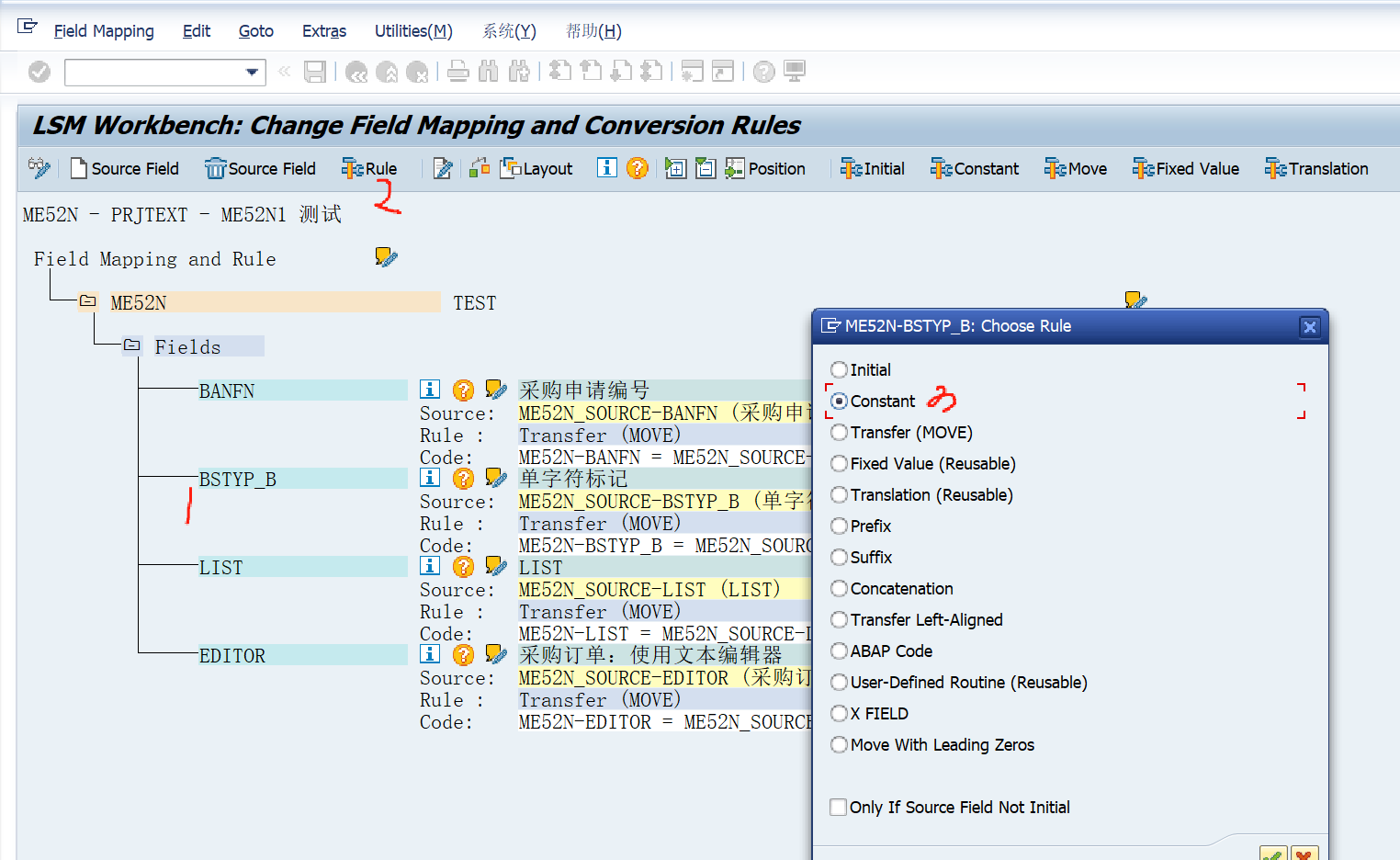Click the pencil edit icon before Layout
This screenshot has height=860, width=1400.
pyautogui.click(x=443, y=168)
